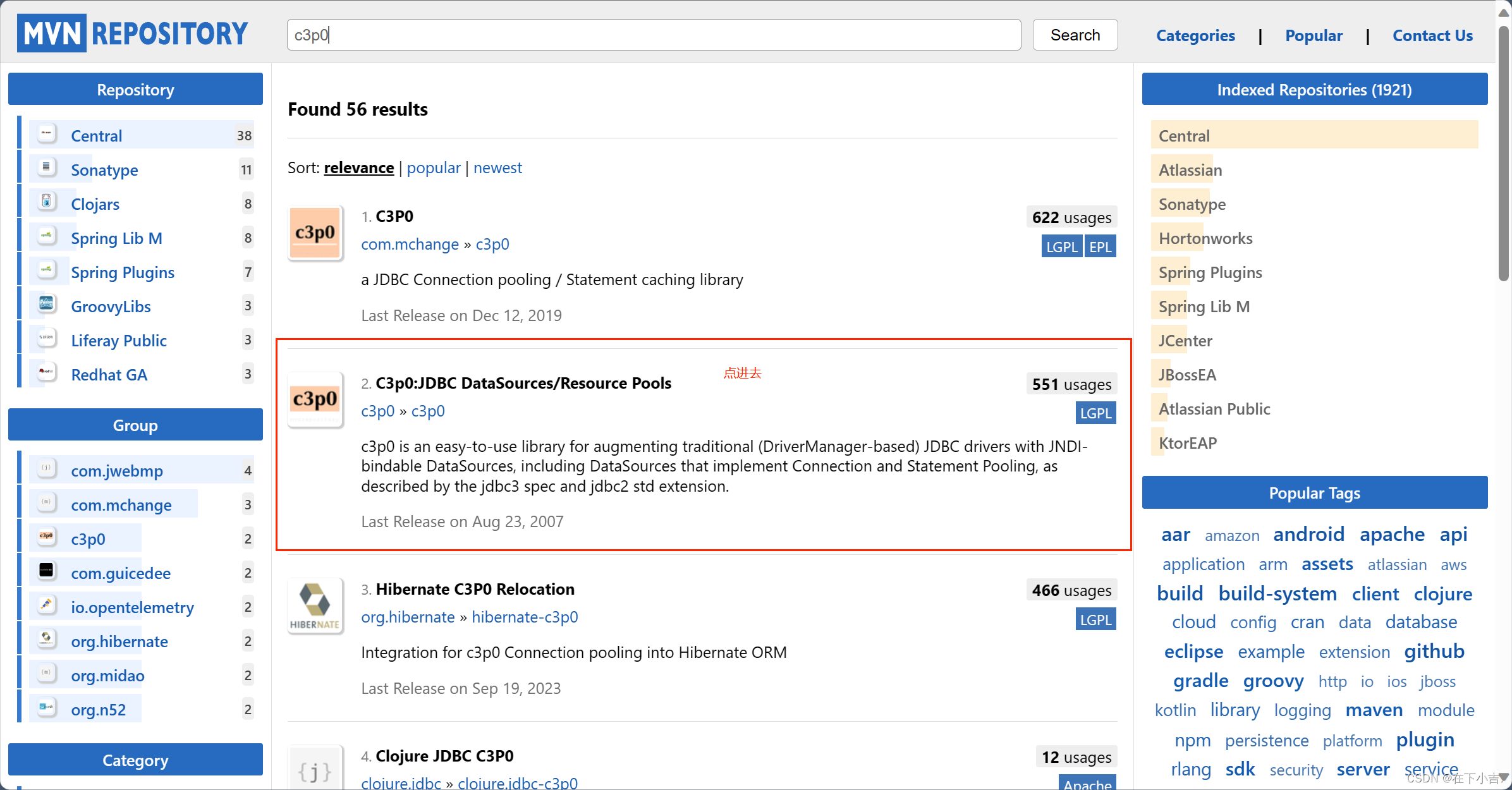Open the C3p0:JDBC DataSources/Resource Pools title
Viewport: 1512px width, 790px height.
pos(523,383)
